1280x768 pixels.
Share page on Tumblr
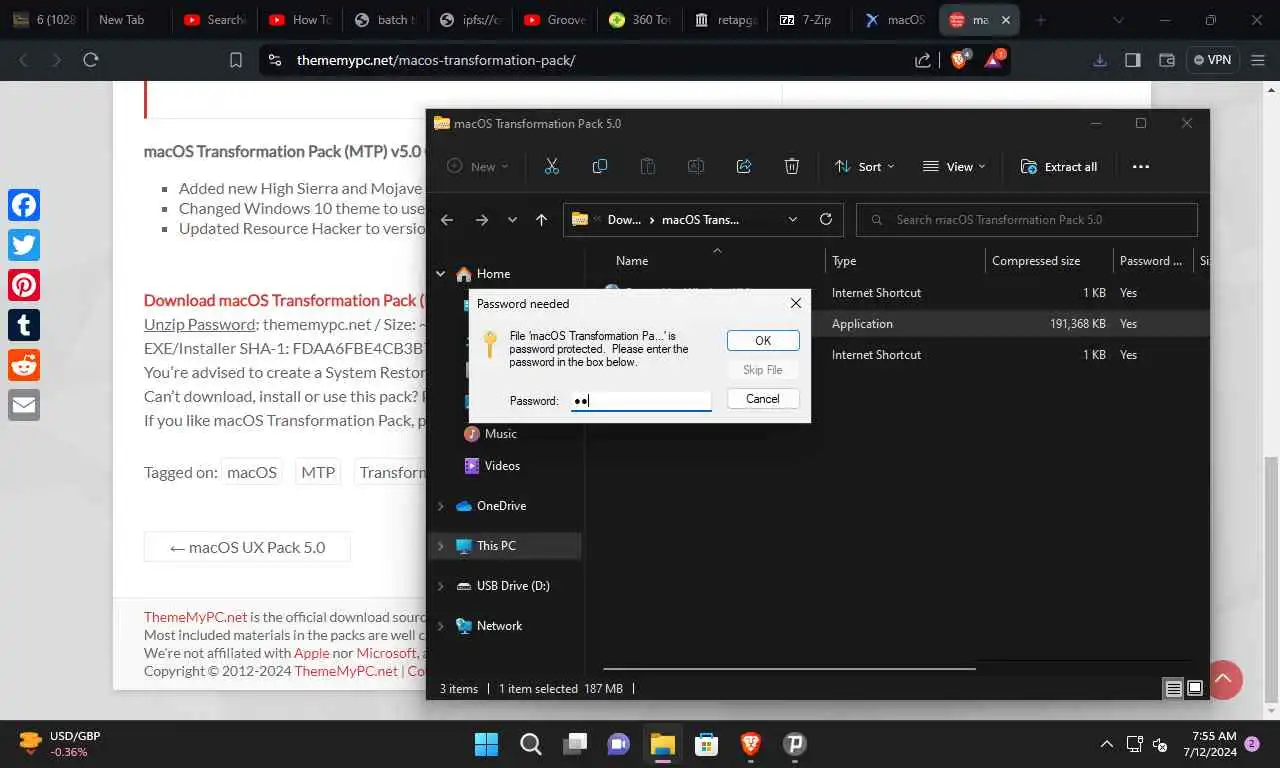[24, 325]
